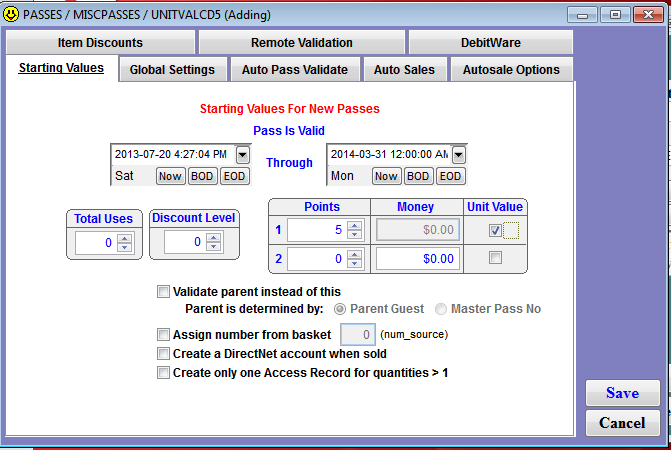Click the row 1 Points field
This screenshot has width=671, height=450.
tap(317, 230)
